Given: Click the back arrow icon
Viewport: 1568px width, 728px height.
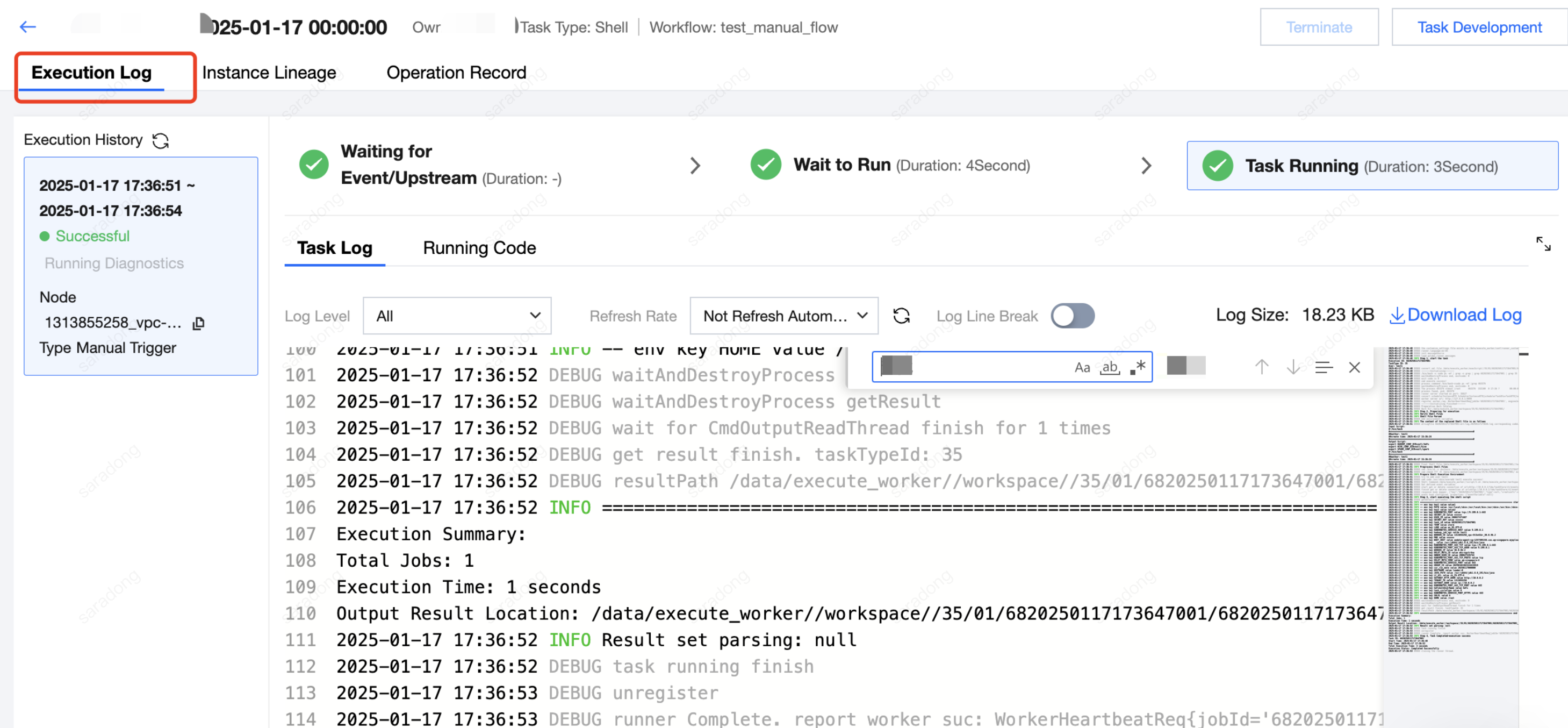Looking at the screenshot, I should click(x=28, y=27).
